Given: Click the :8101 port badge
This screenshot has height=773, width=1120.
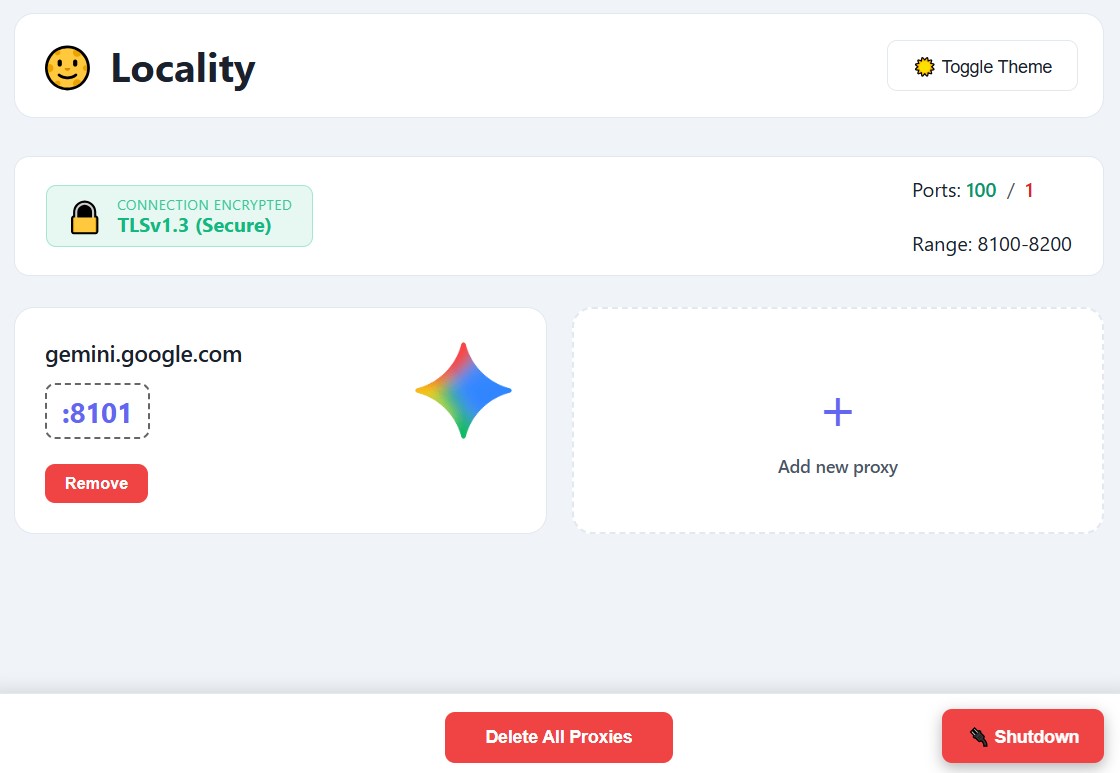Looking at the screenshot, I should pos(97,412).
